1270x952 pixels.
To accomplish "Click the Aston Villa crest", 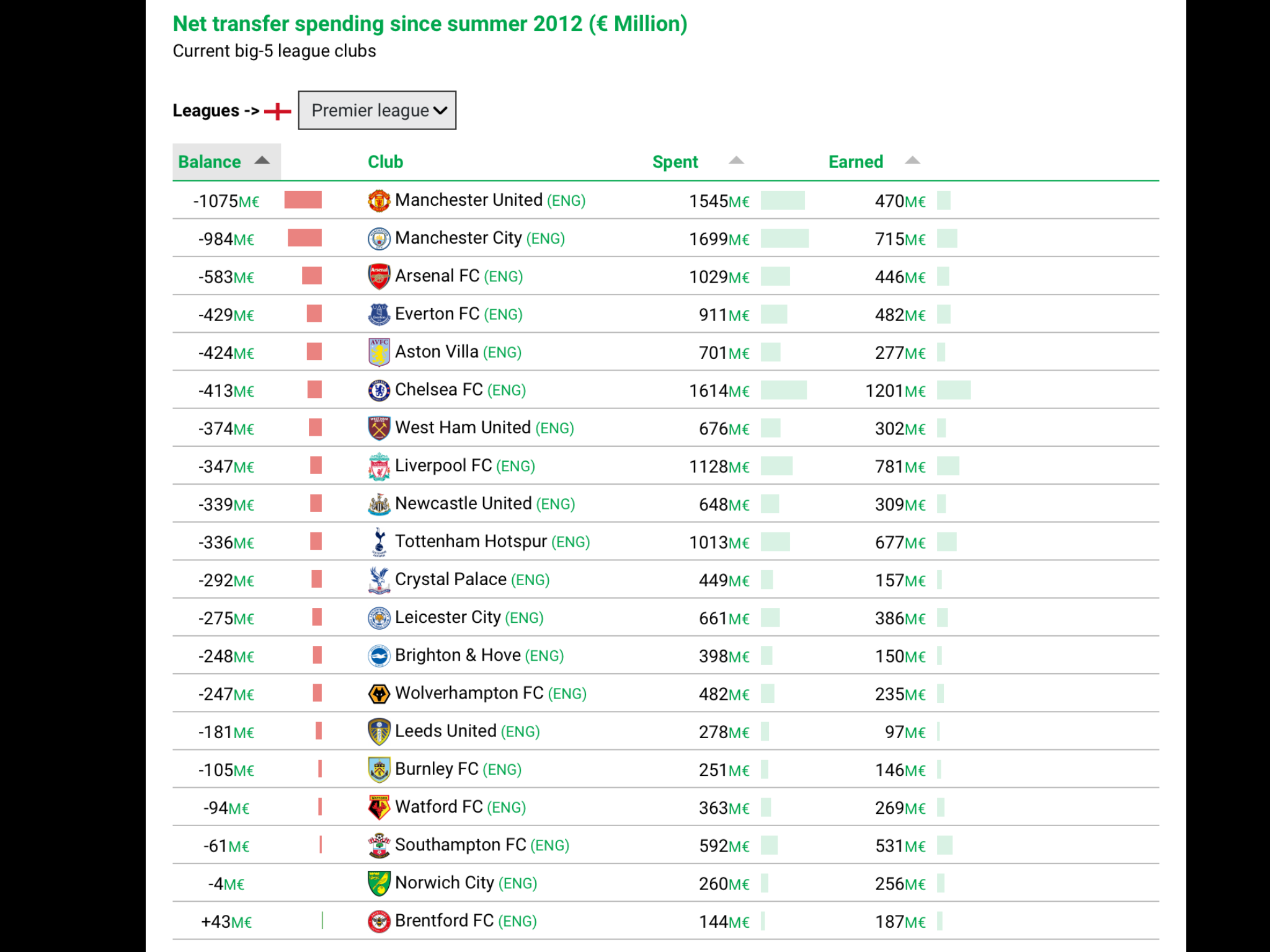I will pyautogui.click(x=379, y=352).
